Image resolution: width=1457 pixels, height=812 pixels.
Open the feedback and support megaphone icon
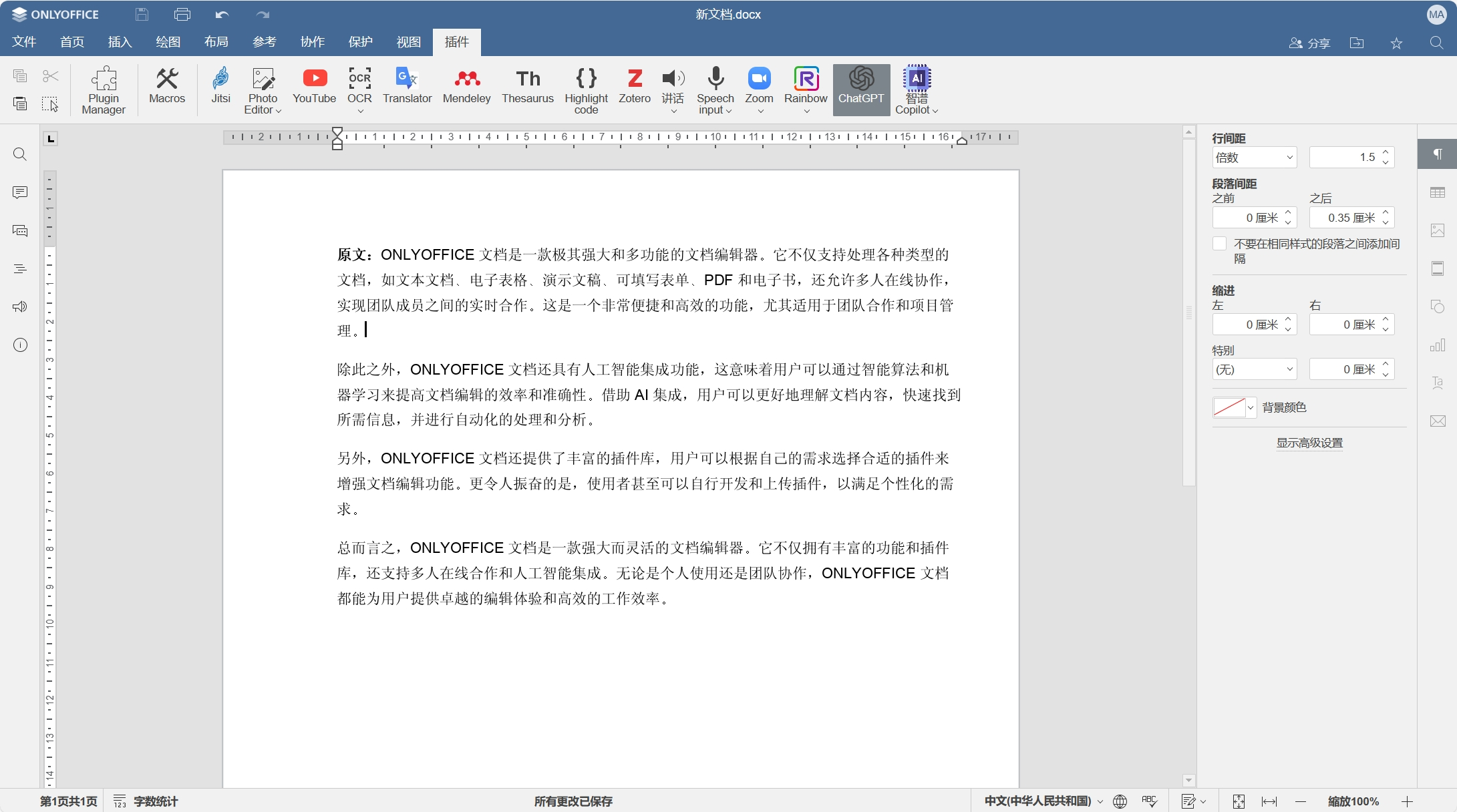20,307
